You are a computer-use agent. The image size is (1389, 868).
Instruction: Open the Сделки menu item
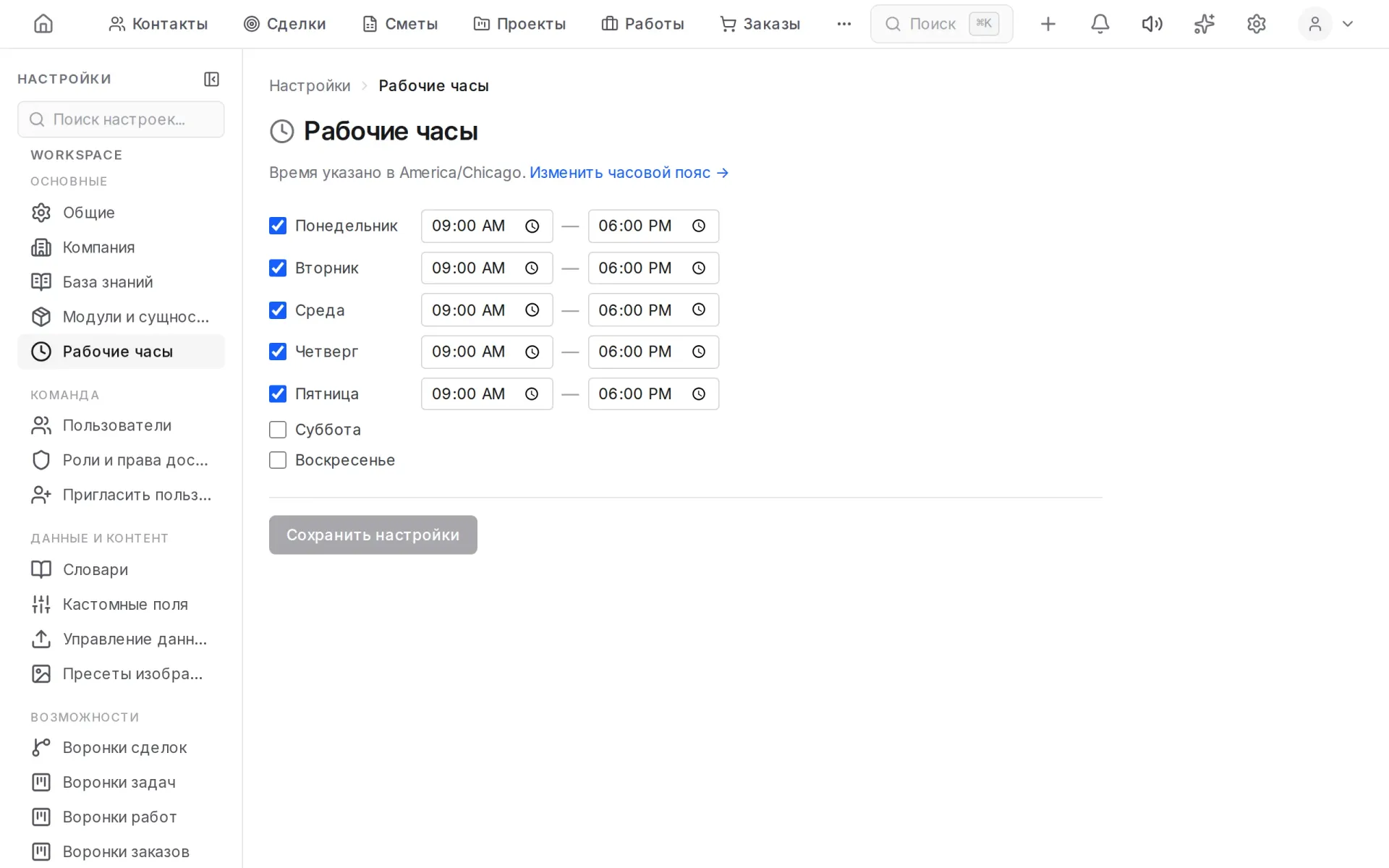click(x=284, y=24)
